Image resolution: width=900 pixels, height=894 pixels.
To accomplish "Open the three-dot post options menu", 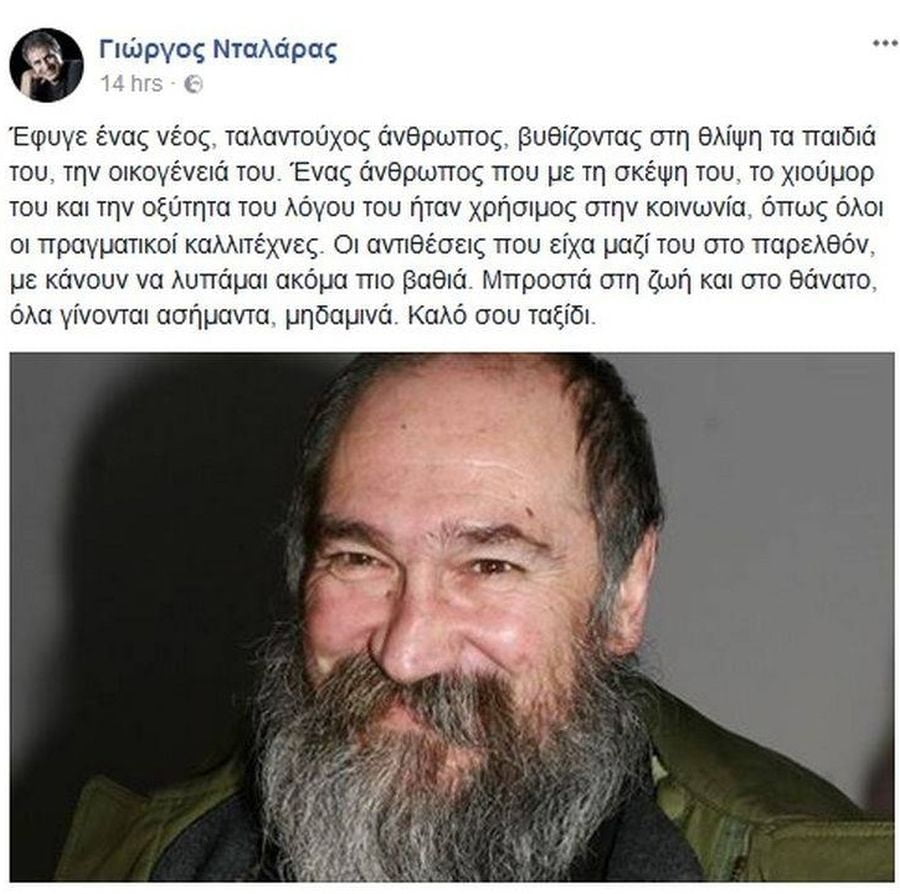I will [x=885, y=44].
